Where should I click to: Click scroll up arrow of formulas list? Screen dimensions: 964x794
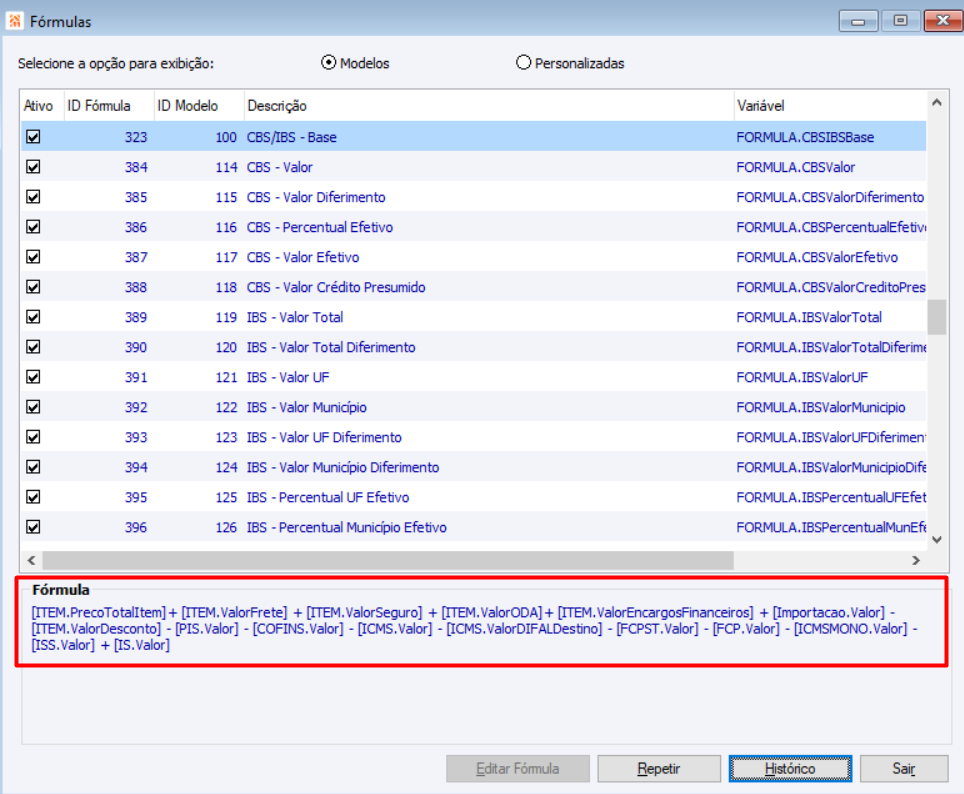(936, 103)
